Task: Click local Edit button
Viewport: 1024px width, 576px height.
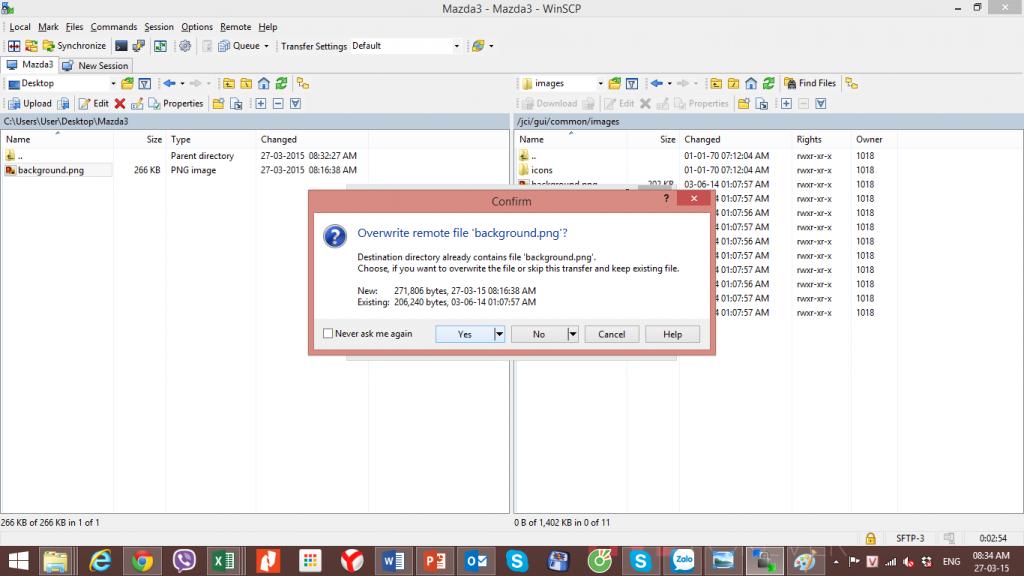Action: click(93, 103)
